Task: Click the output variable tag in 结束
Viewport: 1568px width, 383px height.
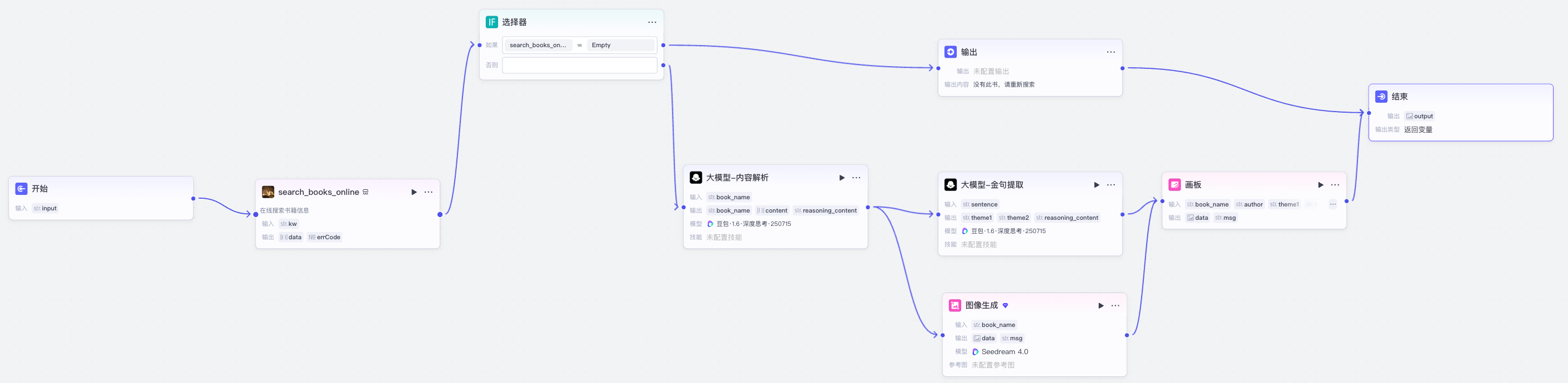Action: [x=1420, y=115]
